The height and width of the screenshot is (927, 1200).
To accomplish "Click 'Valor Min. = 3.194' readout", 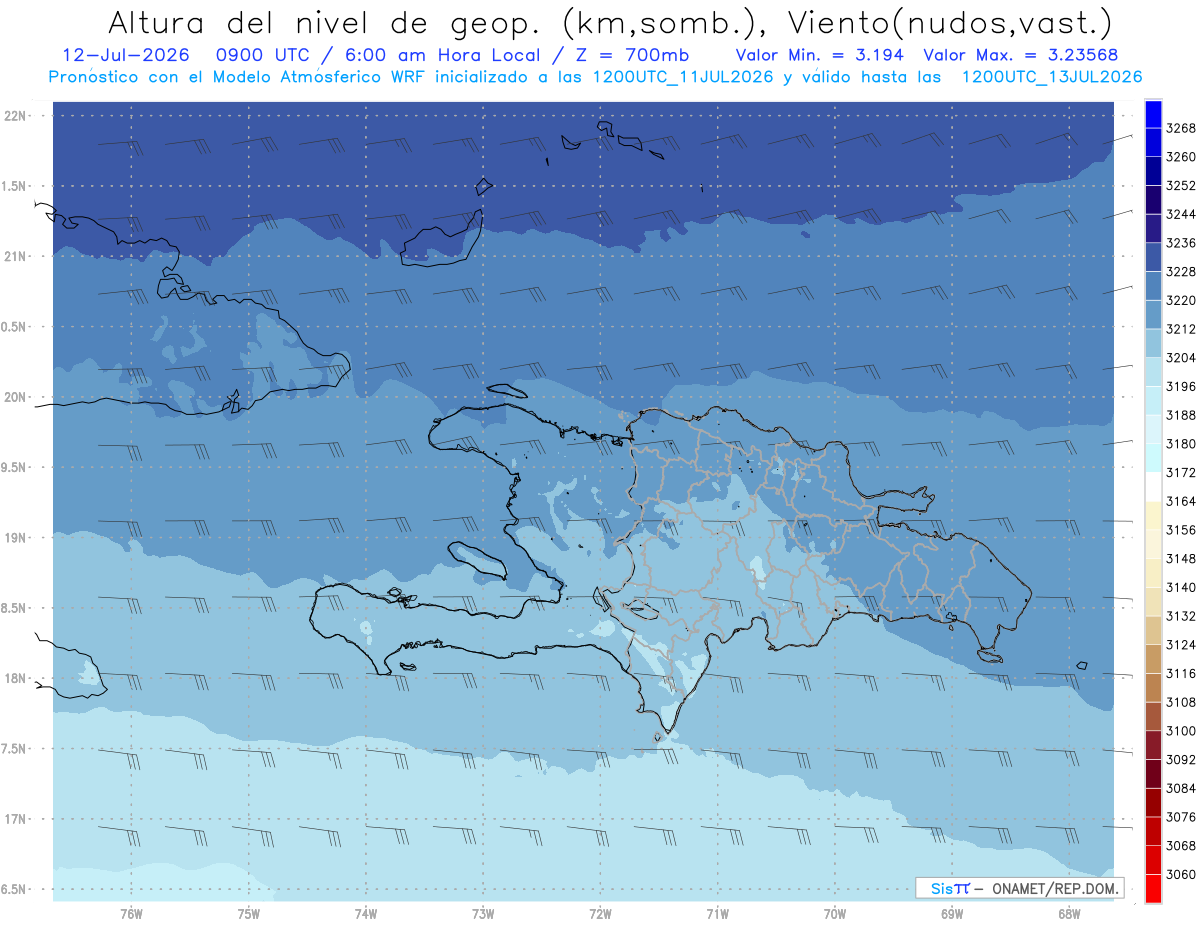I will click(x=820, y=55).
